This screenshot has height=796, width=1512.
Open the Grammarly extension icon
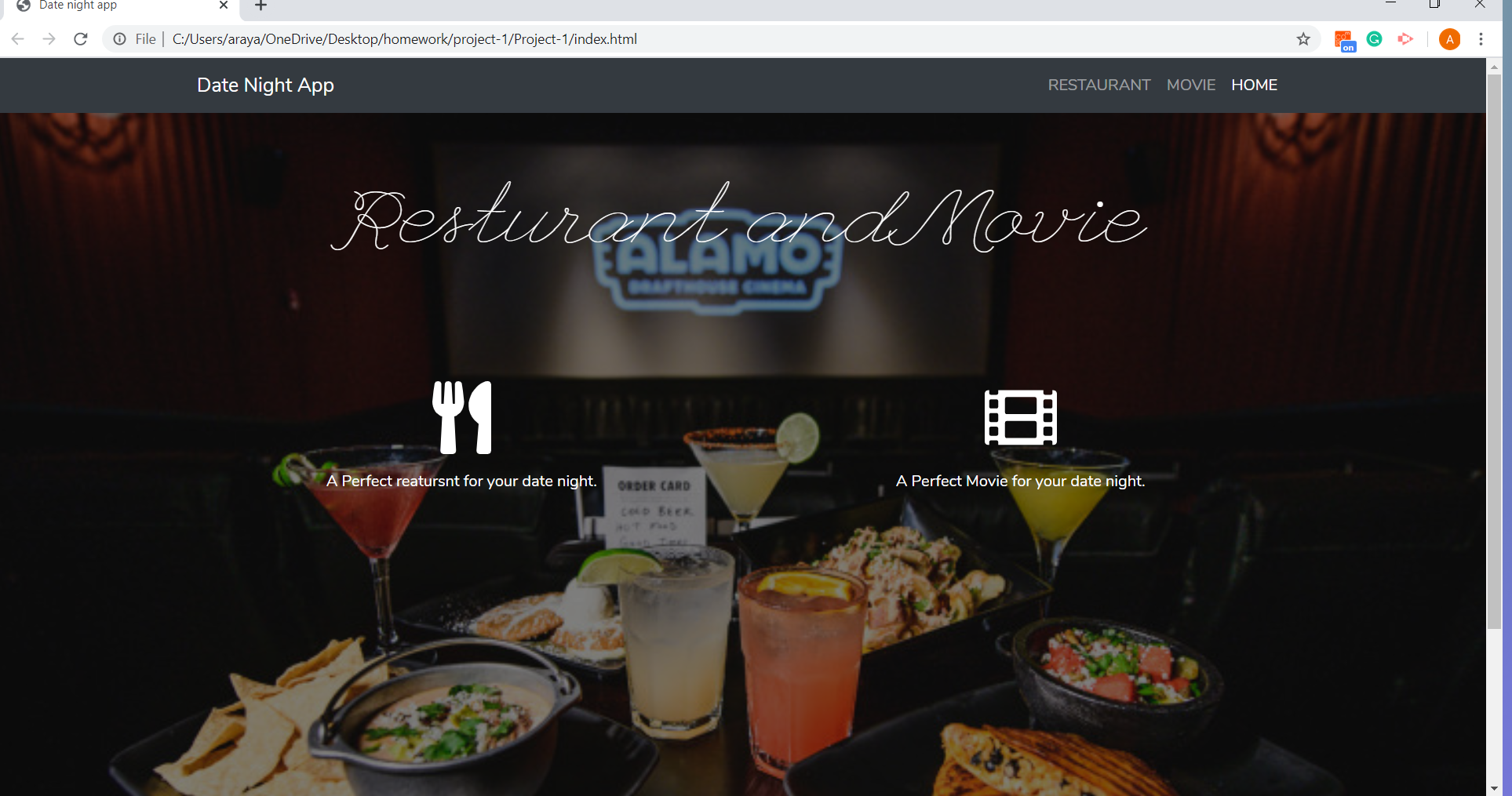pos(1374,39)
